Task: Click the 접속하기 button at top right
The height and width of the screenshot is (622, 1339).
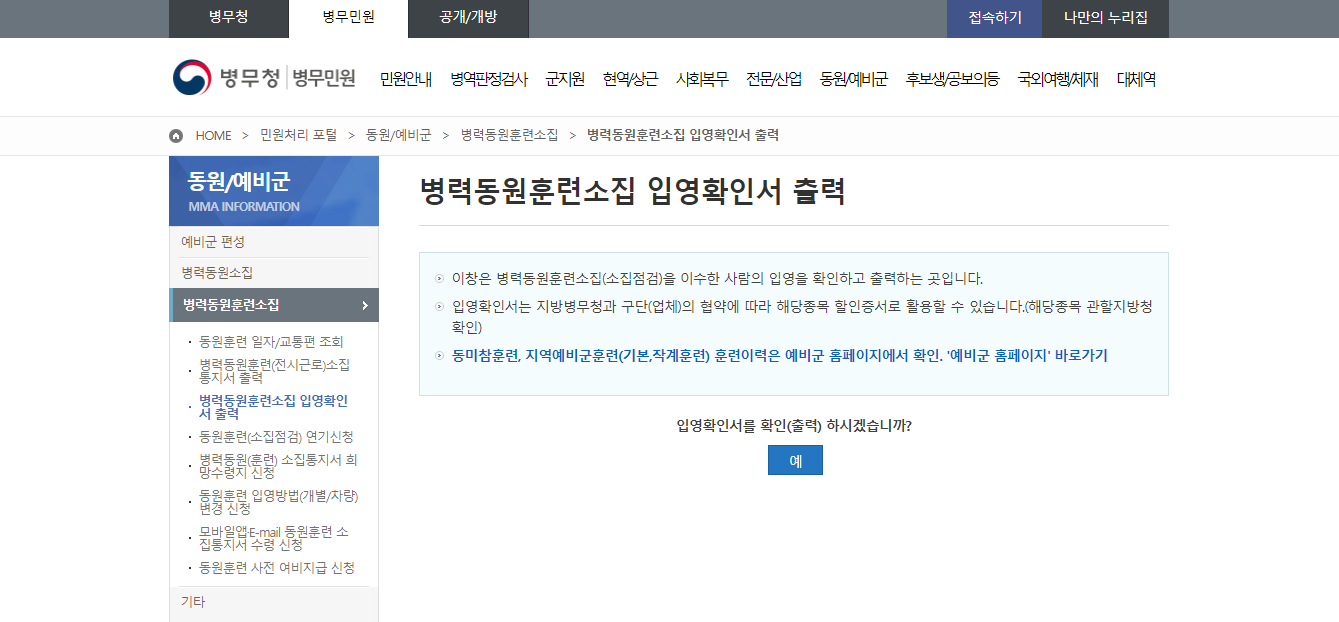Action: coord(994,18)
